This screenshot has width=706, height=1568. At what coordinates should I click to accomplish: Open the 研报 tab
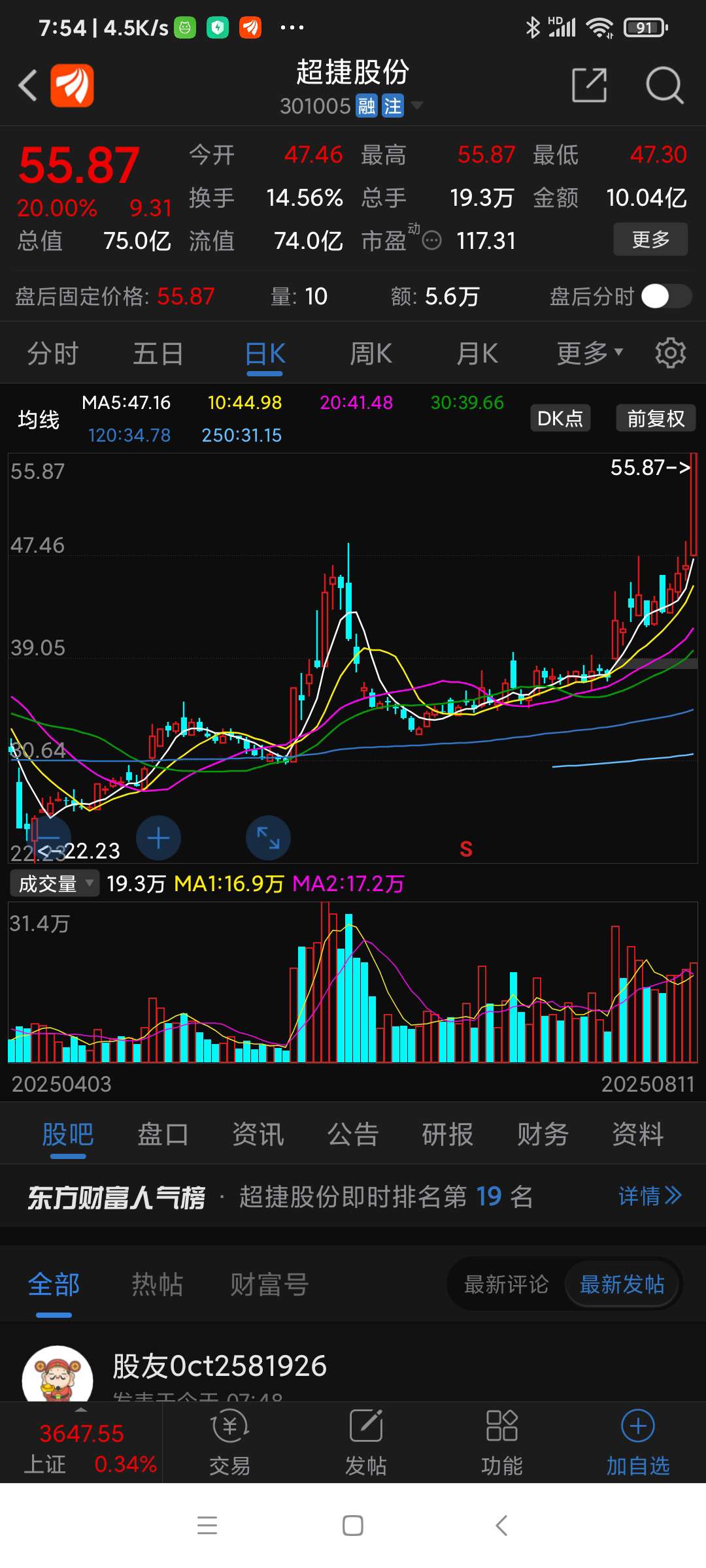click(448, 1134)
